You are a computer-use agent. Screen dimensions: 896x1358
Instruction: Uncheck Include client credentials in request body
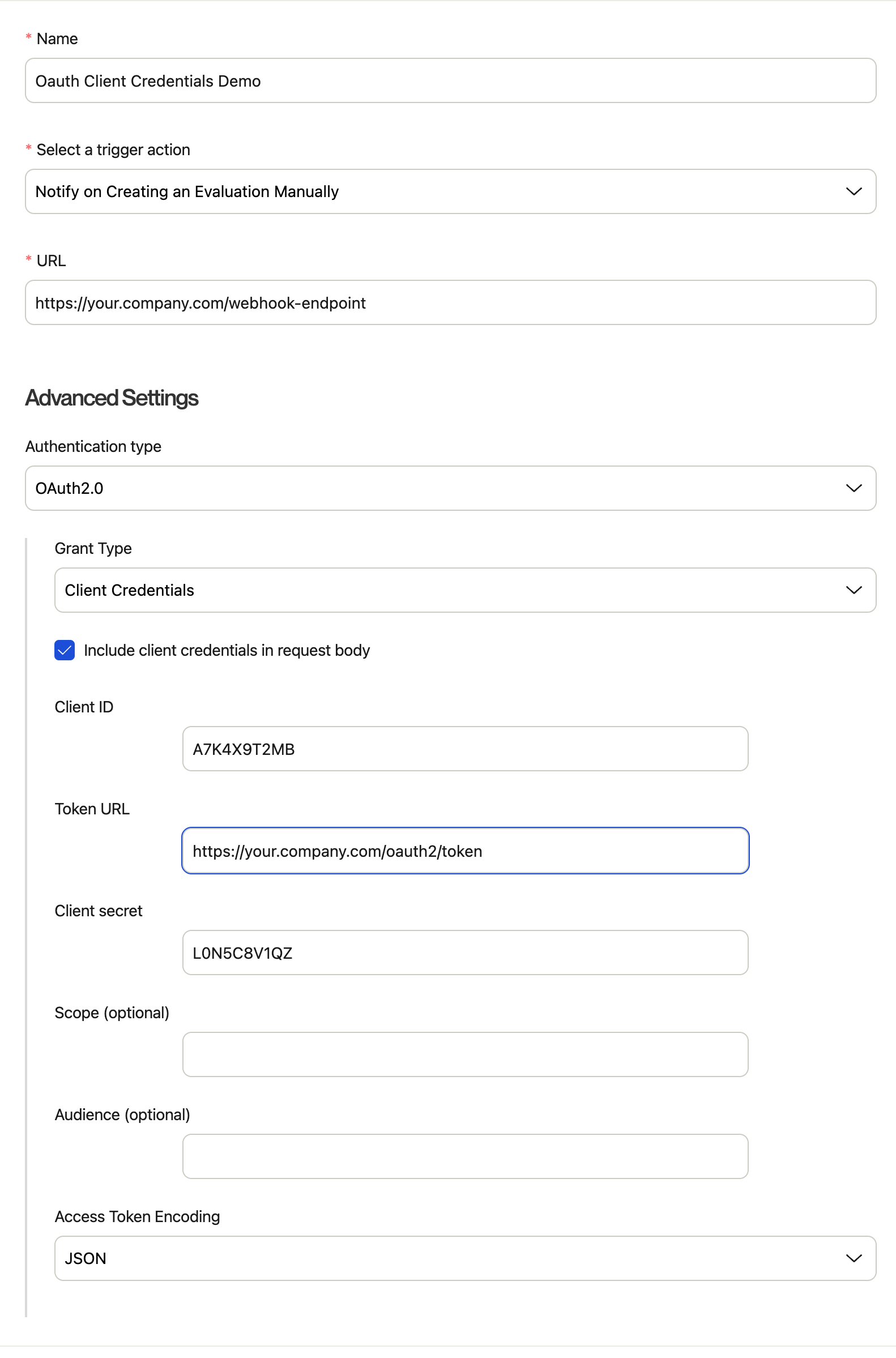65,650
